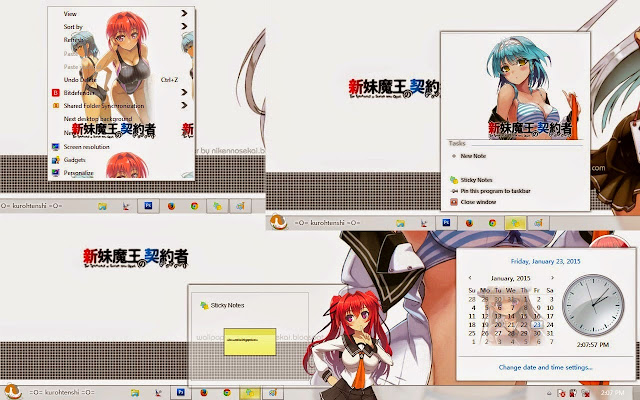Click the Start orb on the taskbar showing 2:07 PM
Viewport: 640px width, 400px height.
pos(12,392)
